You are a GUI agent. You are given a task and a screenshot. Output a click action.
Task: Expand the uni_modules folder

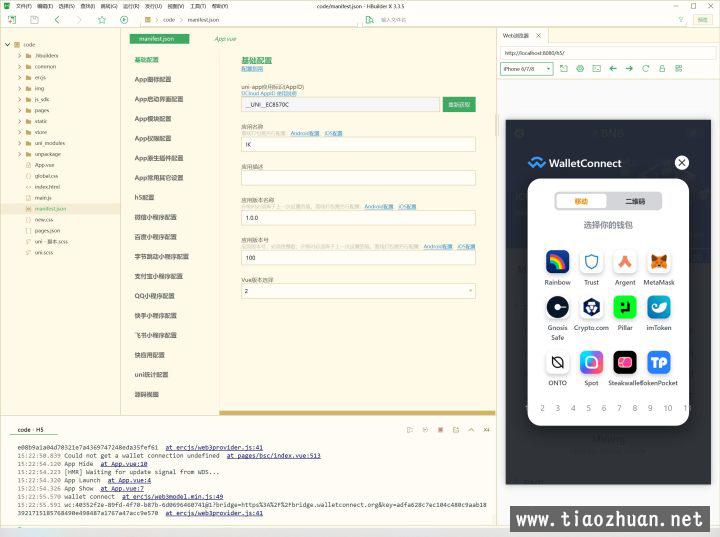[x=20, y=143]
